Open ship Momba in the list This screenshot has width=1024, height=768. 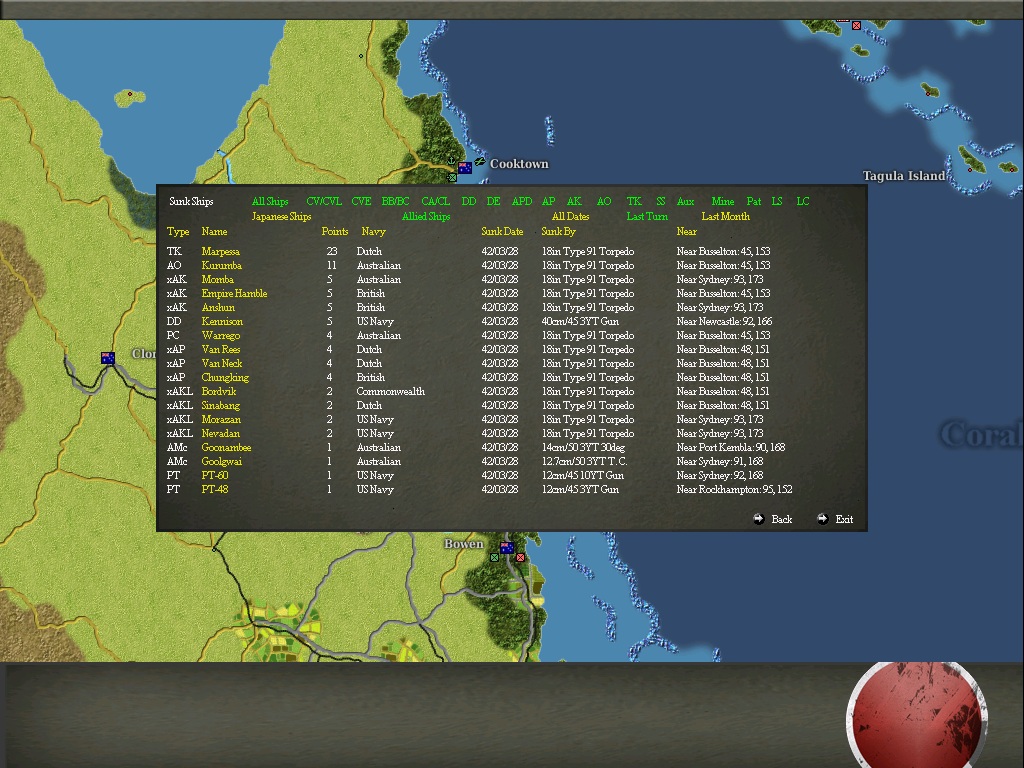(217, 280)
